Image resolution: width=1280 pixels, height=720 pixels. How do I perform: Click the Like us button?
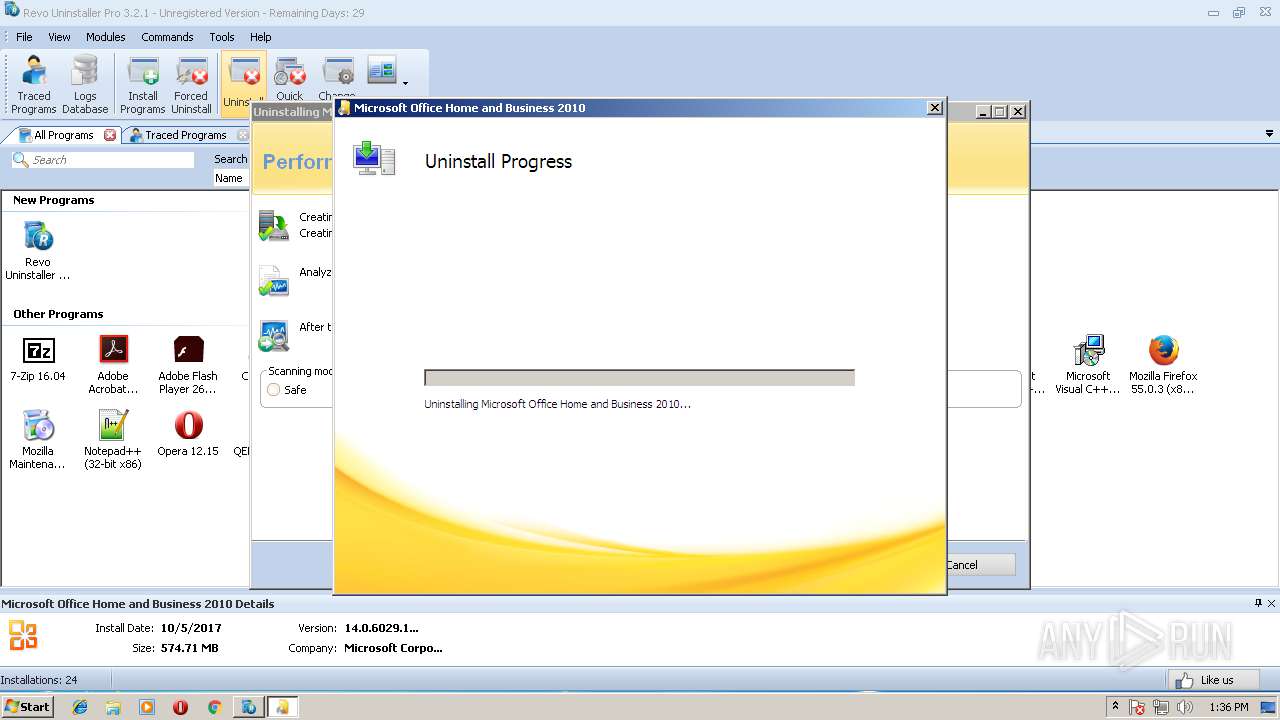pos(1213,680)
